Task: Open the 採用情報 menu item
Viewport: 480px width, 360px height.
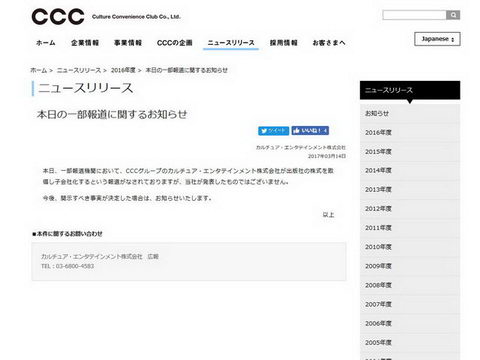Action: [x=284, y=43]
